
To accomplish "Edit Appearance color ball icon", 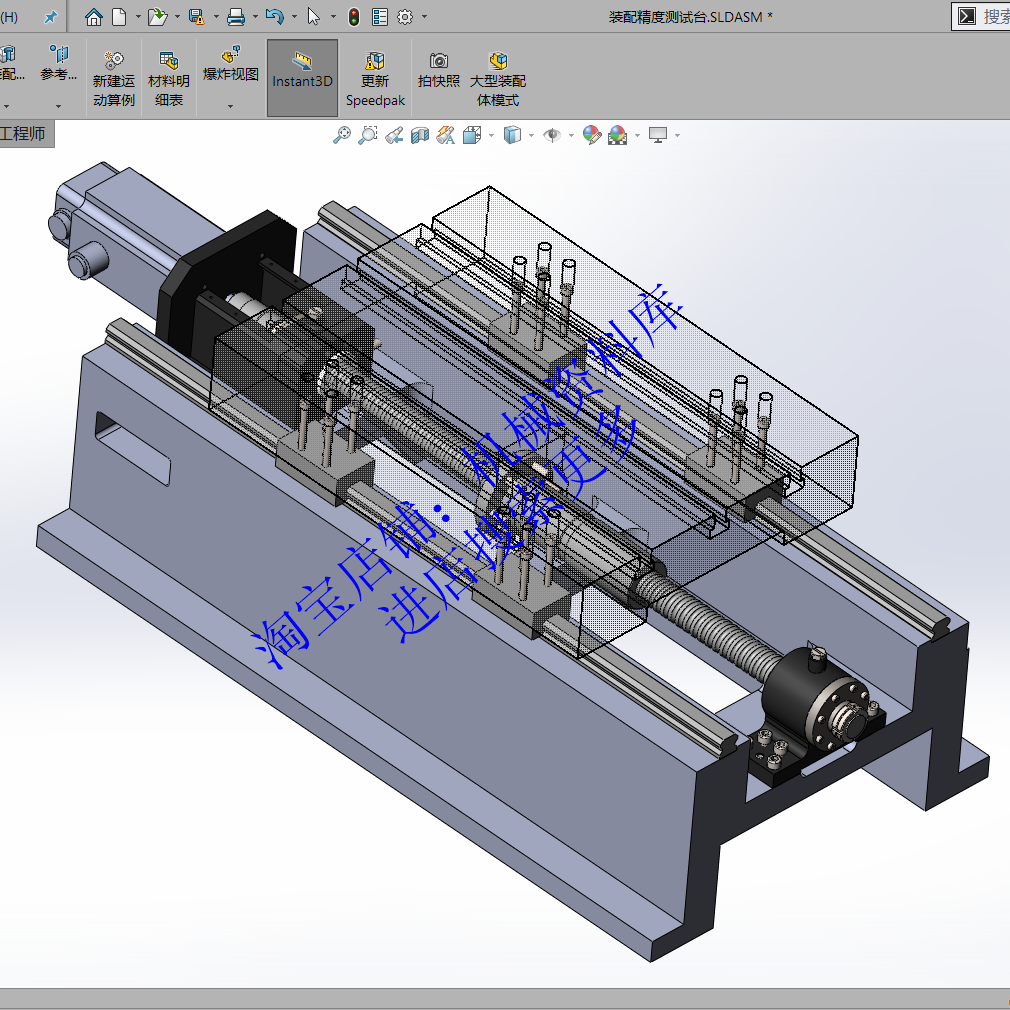I will (x=591, y=135).
